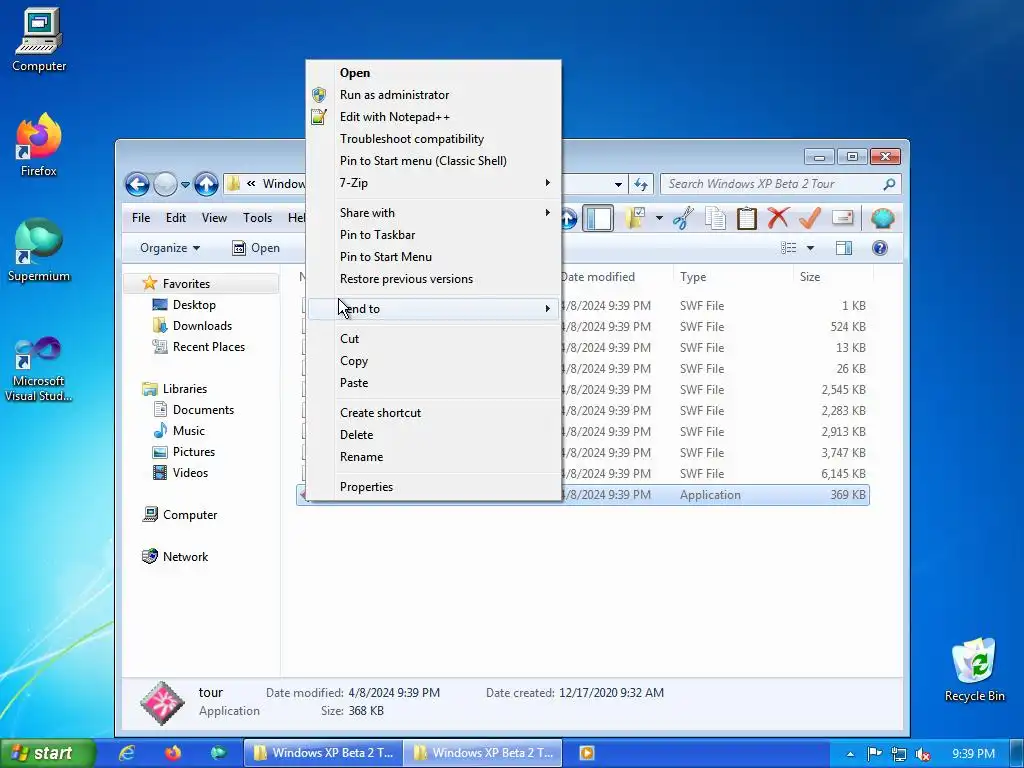Switch to second Windows XP Beta 2 taskbar window
The image size is (1024, 768).
pos(483,753)
